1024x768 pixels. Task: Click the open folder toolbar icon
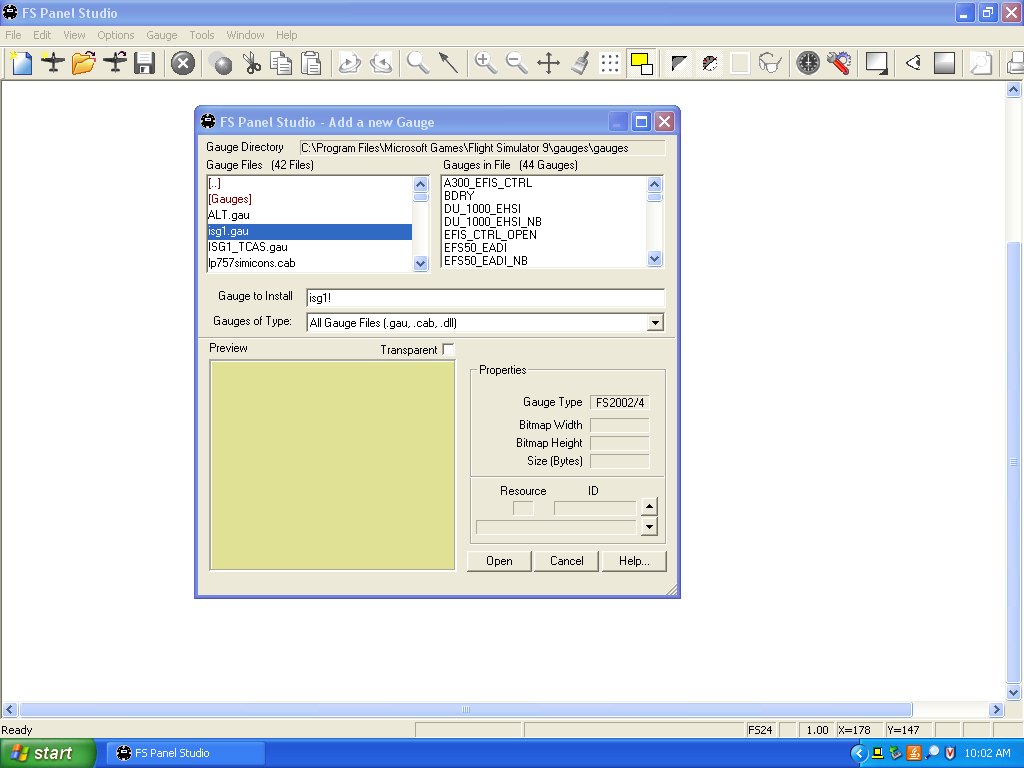coord(84,63)
